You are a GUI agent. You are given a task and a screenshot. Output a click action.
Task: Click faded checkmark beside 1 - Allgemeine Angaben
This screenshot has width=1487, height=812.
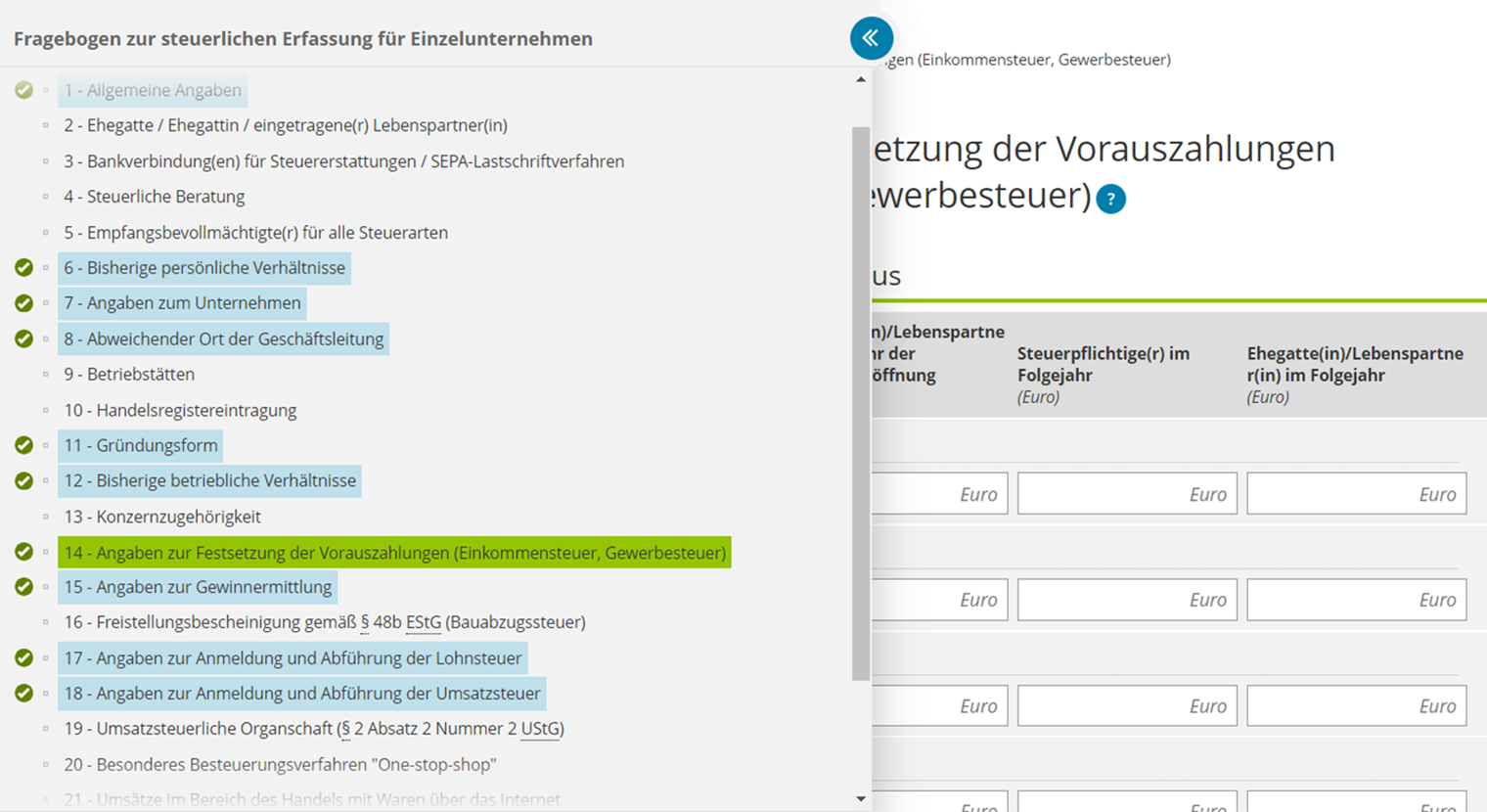pos(24,90)
